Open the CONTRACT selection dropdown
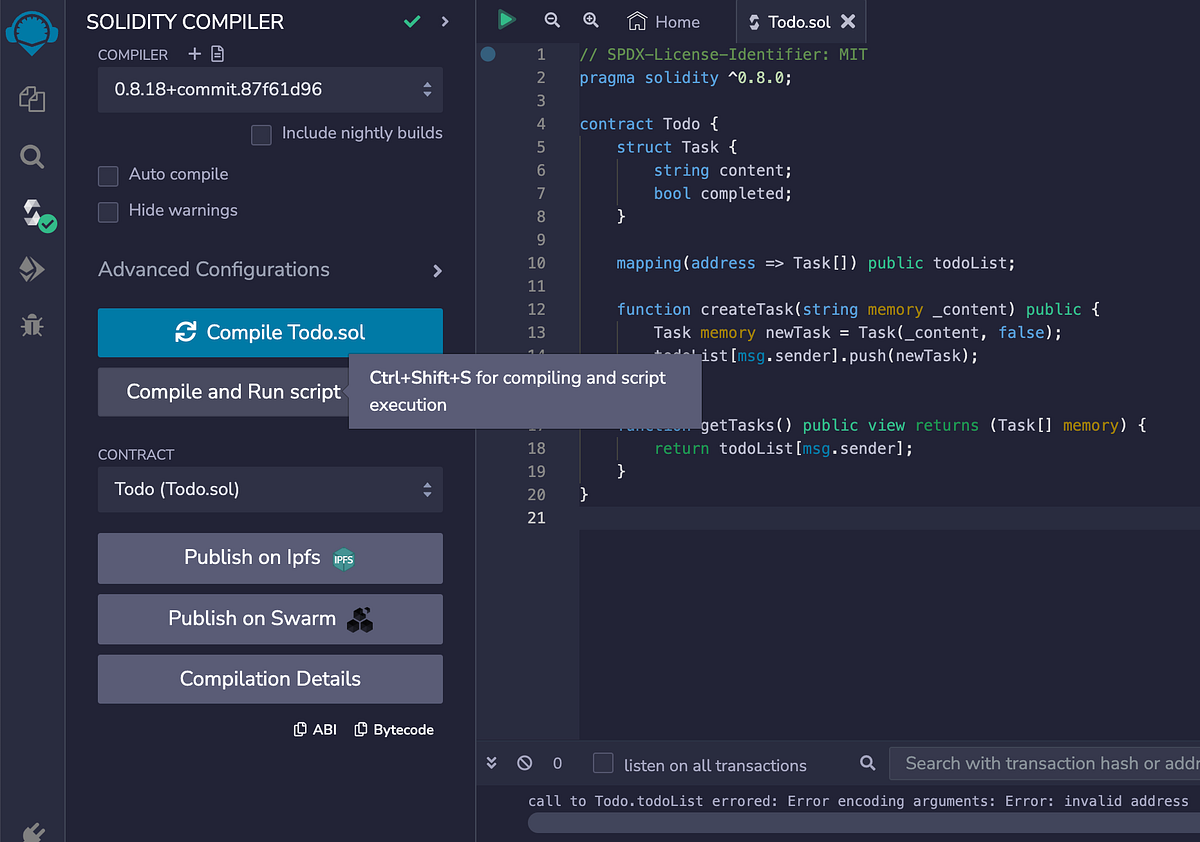Image resolution: width=1200 pixels, height=842 pixels. 270,490
